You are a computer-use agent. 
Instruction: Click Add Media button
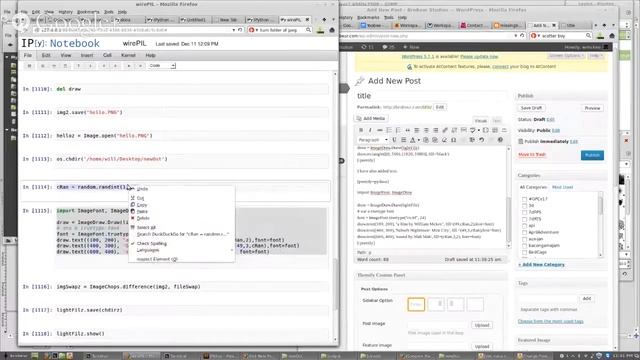point(371,118)
